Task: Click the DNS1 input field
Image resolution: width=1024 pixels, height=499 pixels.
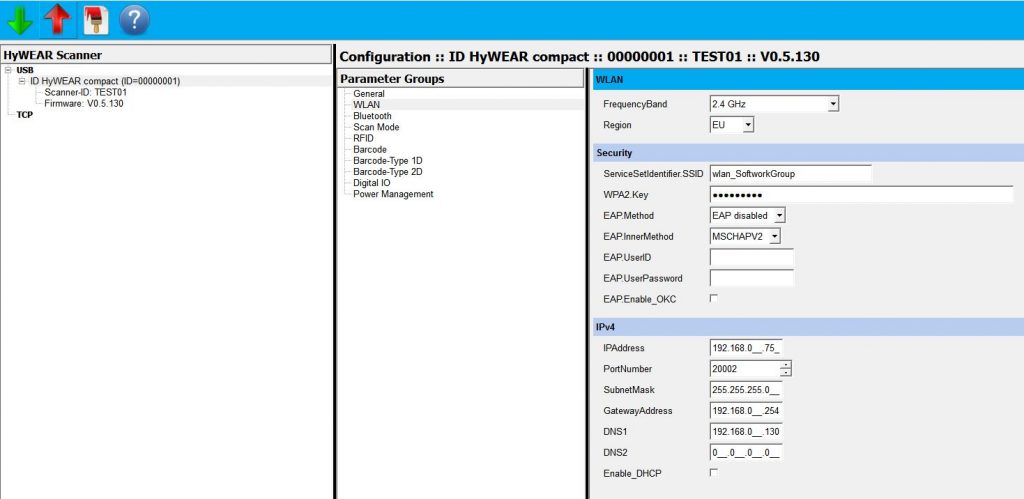Action: (x=746, y=432)
